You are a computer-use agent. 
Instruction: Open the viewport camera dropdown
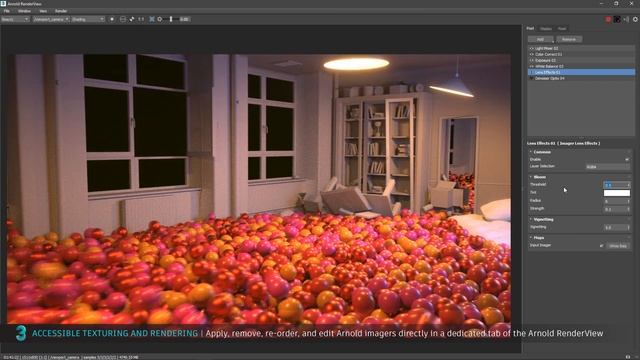(x=51, y=19)
